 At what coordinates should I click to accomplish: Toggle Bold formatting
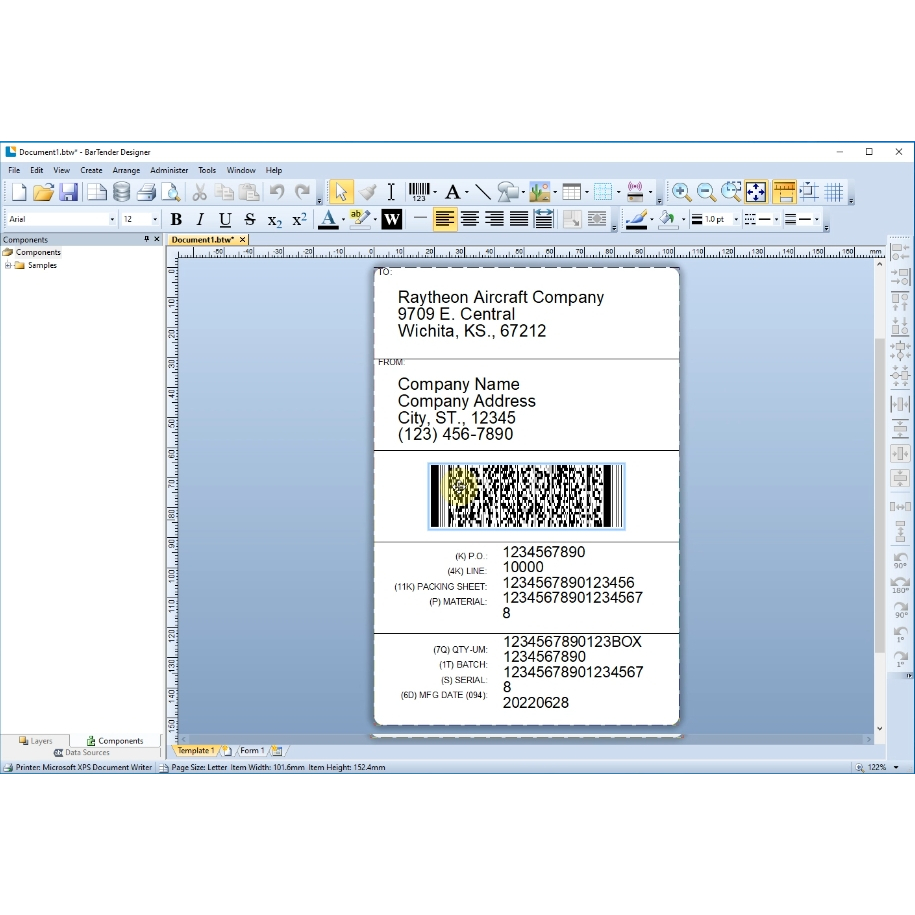(176, 219)
